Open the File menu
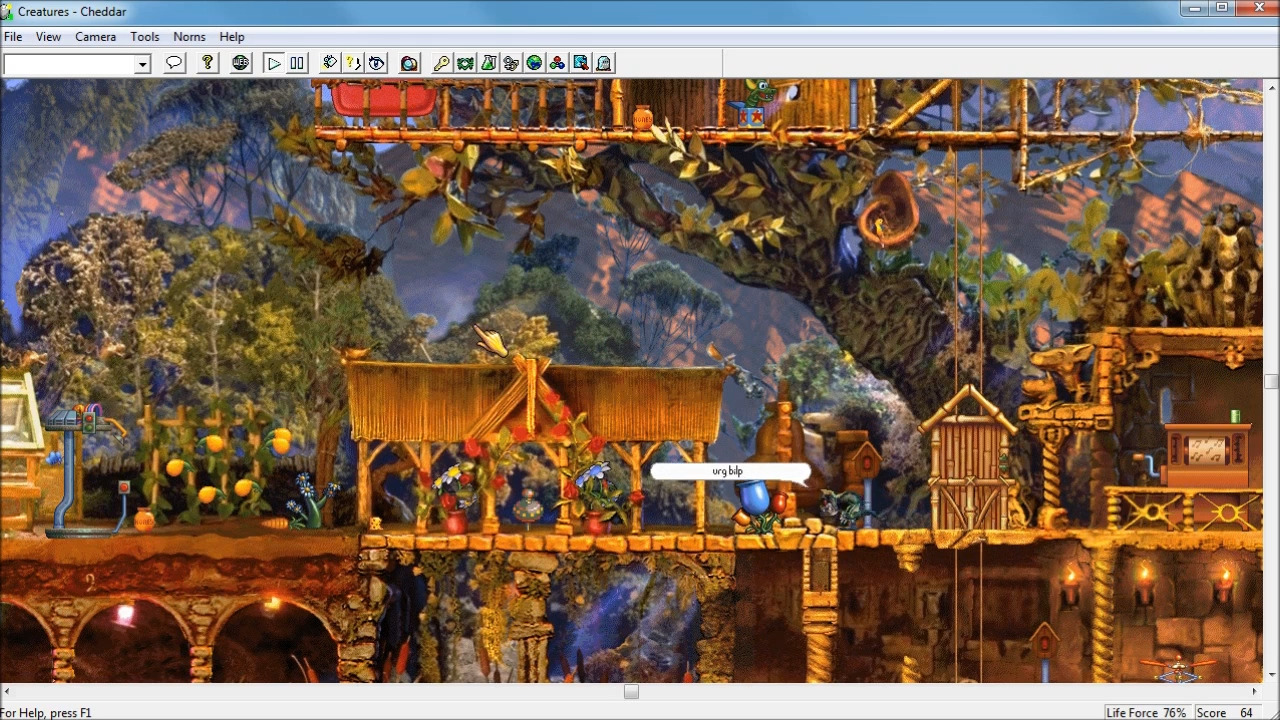1280x720 pixels. tap(13, 37)
